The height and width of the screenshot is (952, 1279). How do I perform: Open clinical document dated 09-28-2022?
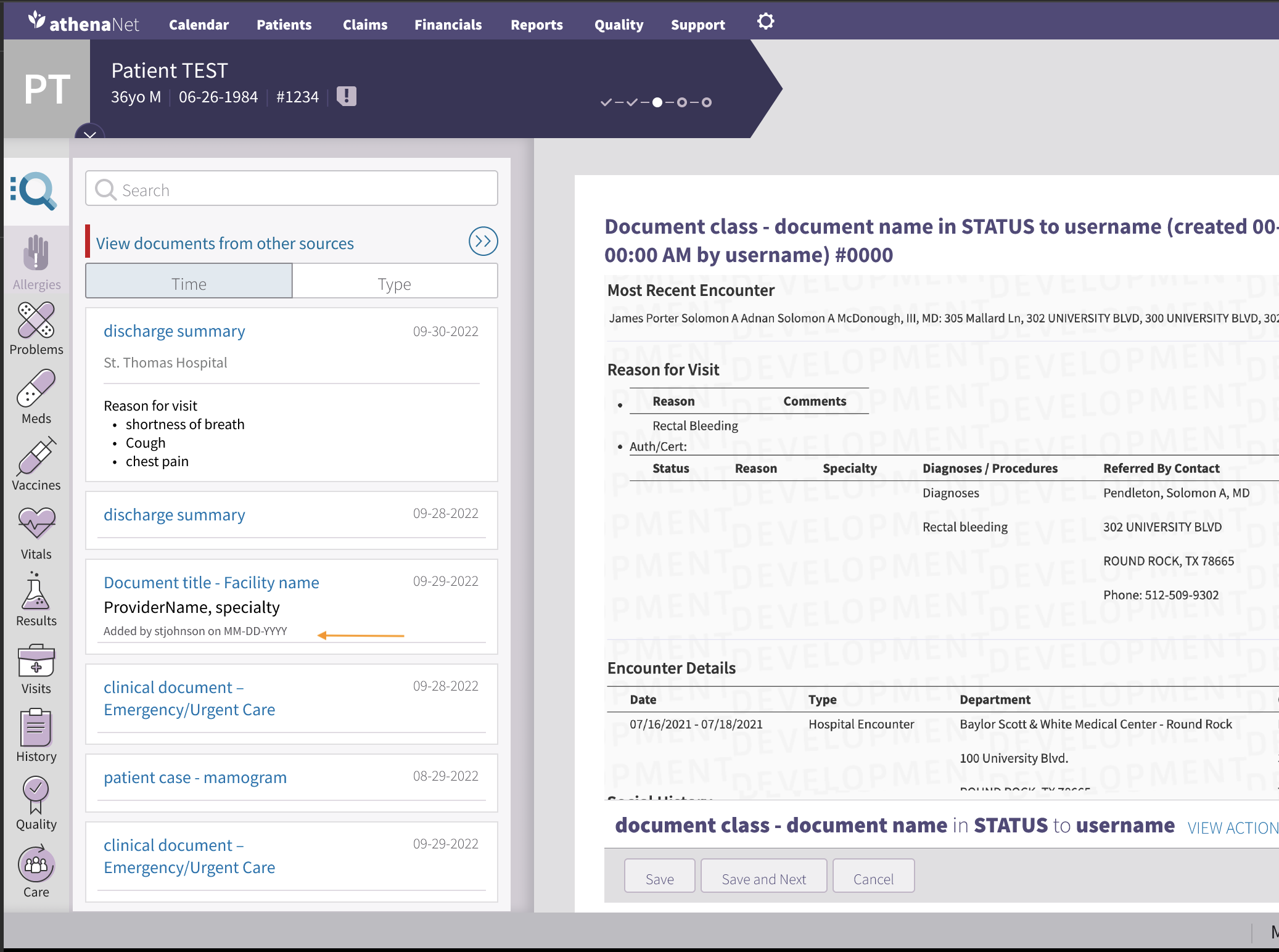[189, 698]
